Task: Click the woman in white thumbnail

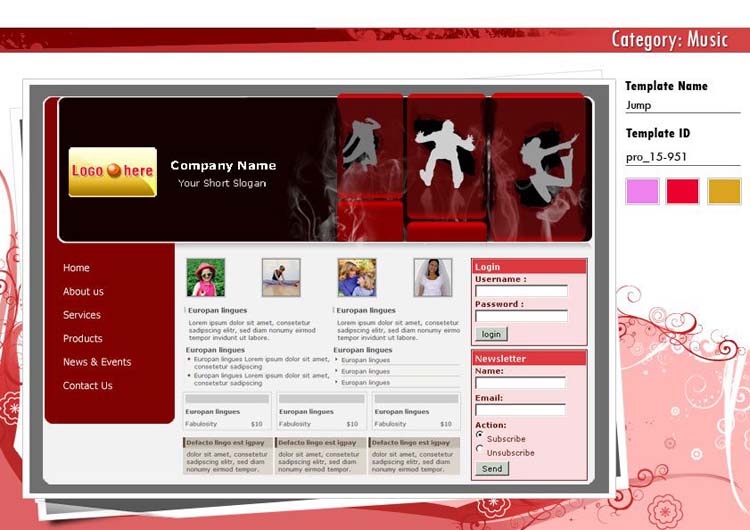Action: click(x=433, y=277)
